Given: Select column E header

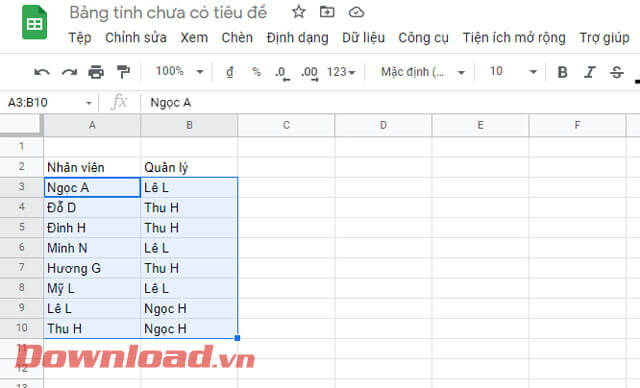Looking at the screenshot, I should click(480, 125).
